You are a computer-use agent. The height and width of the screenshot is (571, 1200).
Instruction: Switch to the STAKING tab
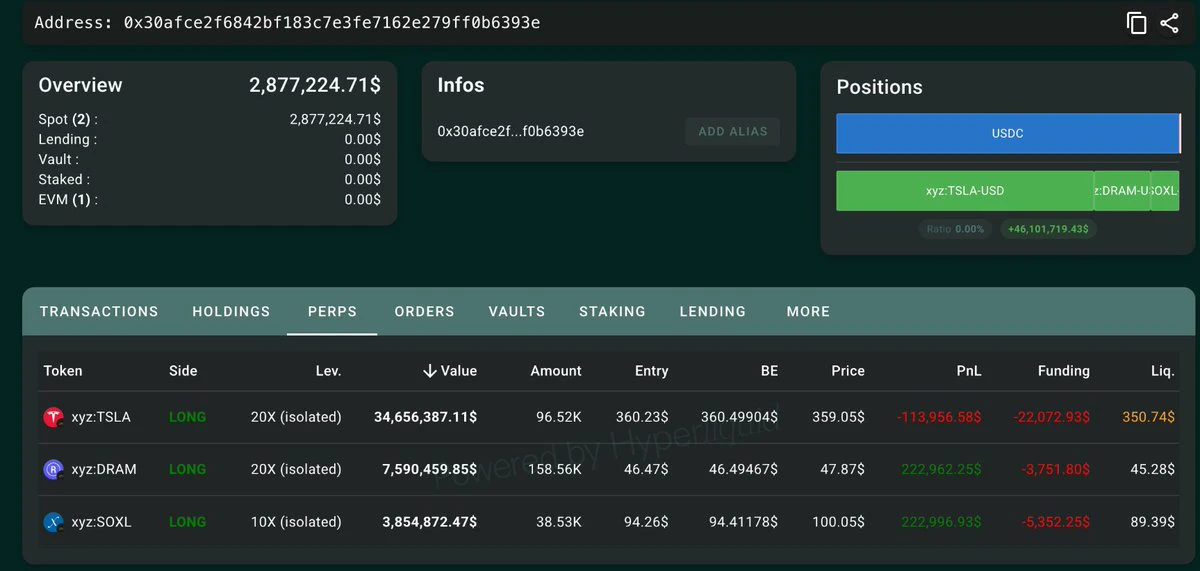(612, 311)
